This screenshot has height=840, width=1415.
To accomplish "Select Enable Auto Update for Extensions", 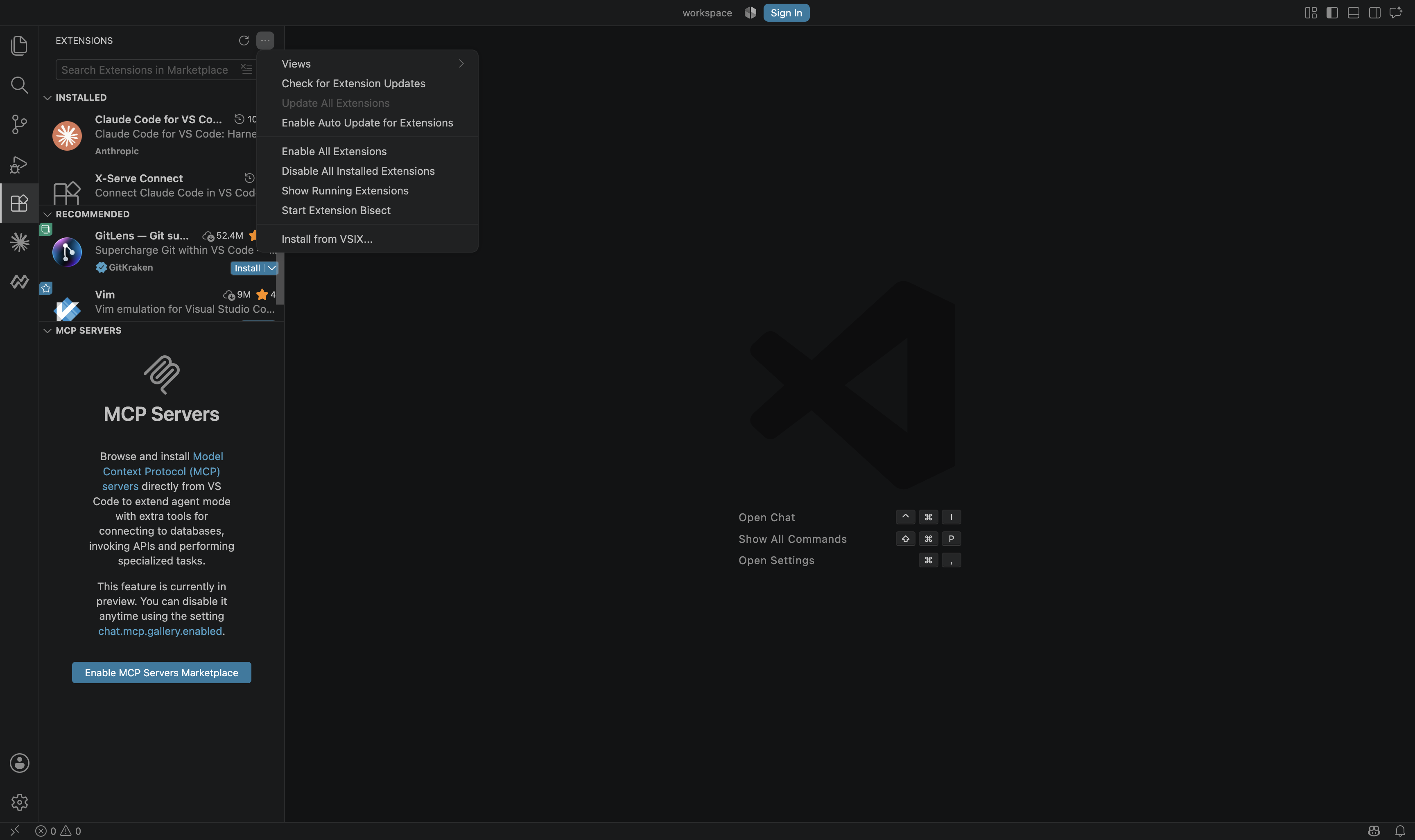I will [367, 123].
